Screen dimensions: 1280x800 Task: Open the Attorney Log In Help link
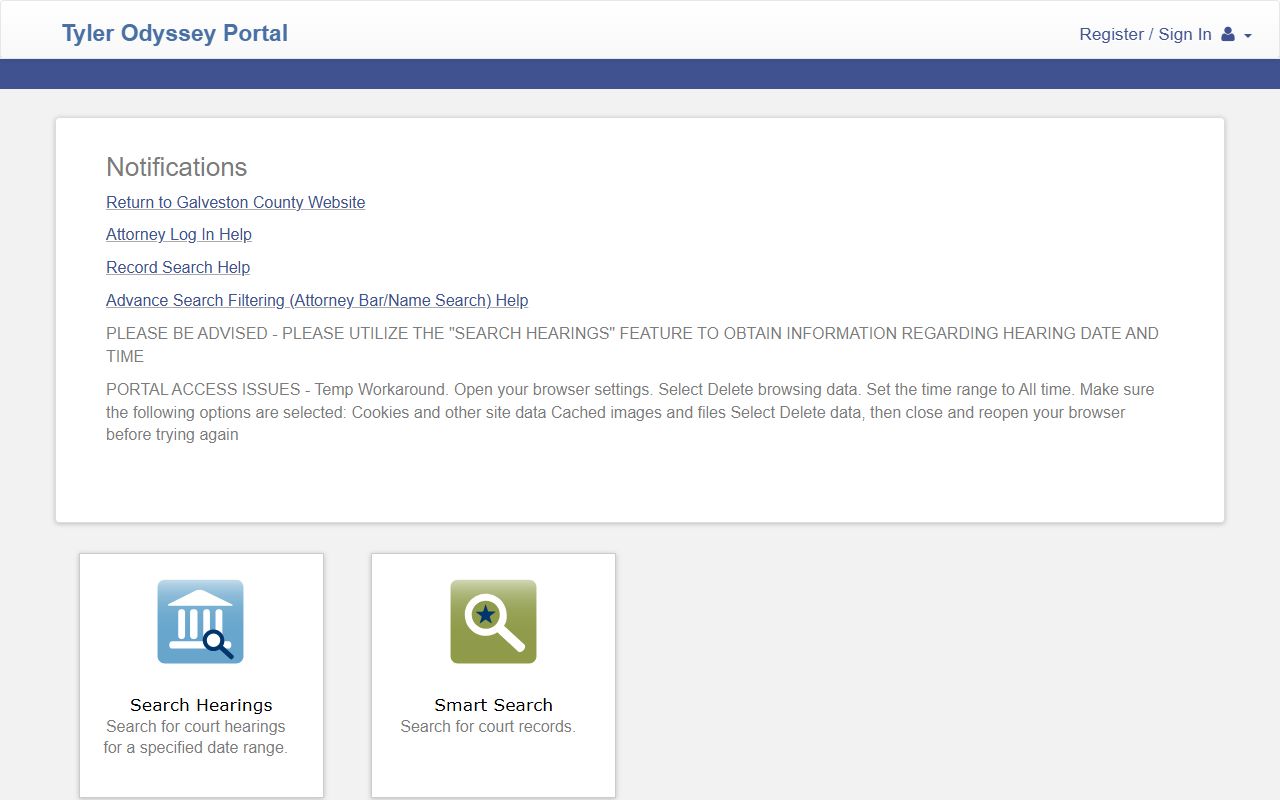point(179,234)
